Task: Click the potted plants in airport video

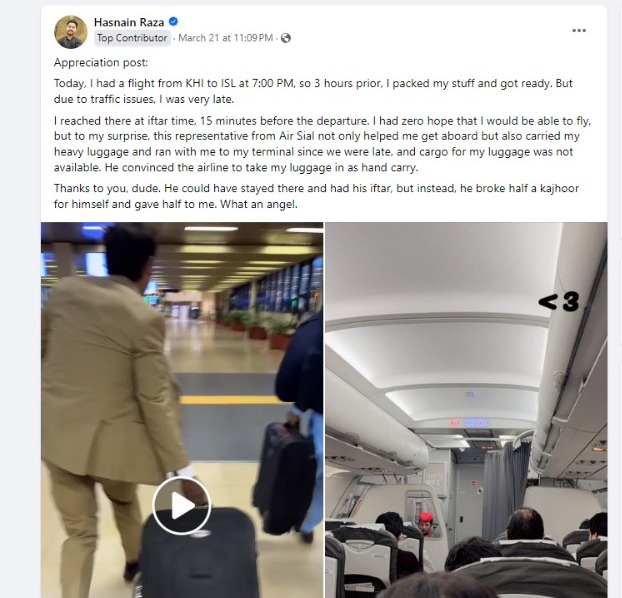Action: [258, 327]
